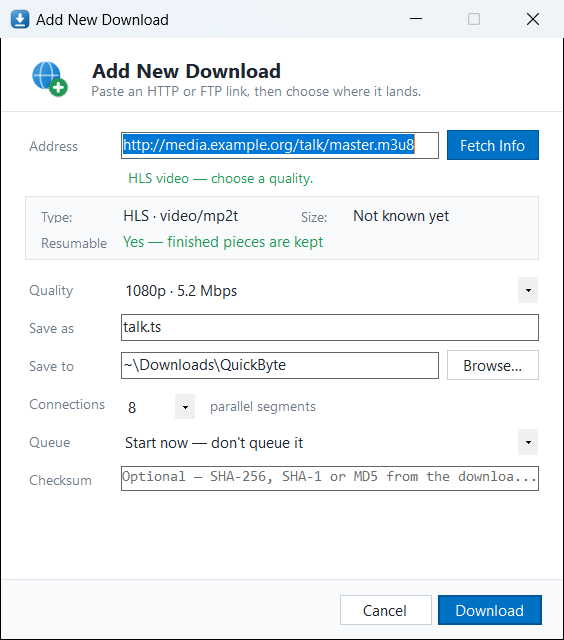
Task: Click the 'Paste an HTTP or FTP link' subtitle
Action: coord(256,91)
